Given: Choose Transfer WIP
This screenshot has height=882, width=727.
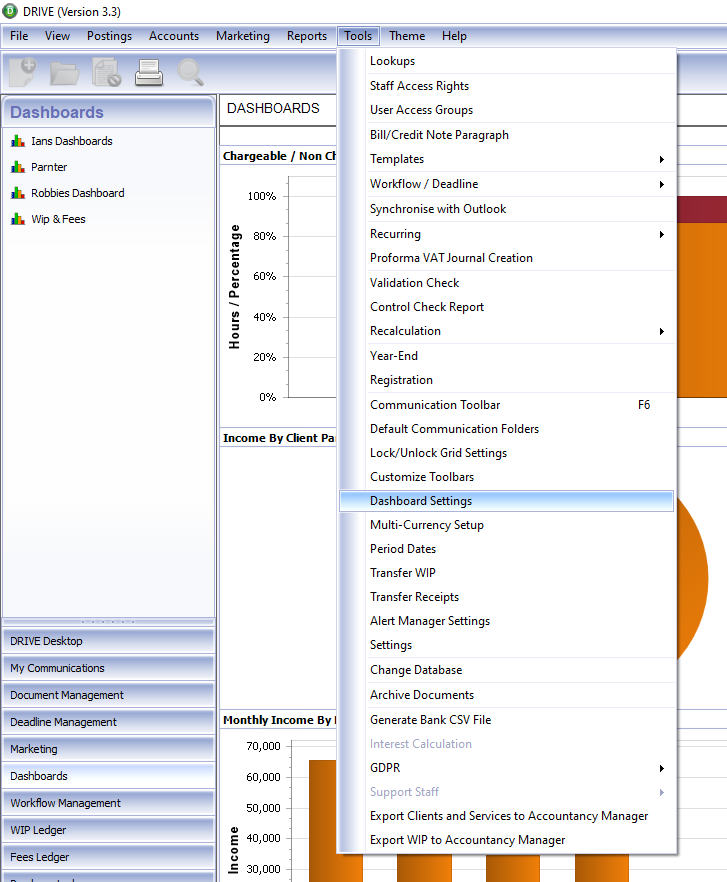Looking at the screenshot, I should [x=506, y=573].
